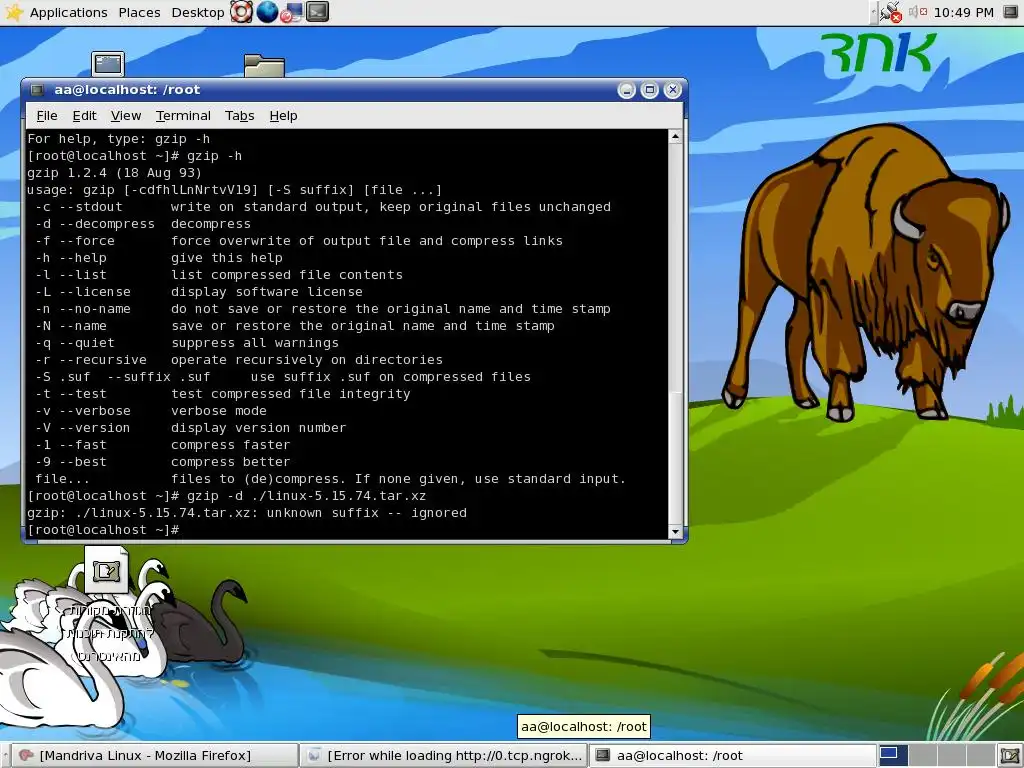Click the '-V --version' option line
The image size is (1024, 768).
click(x=191, y=428)
